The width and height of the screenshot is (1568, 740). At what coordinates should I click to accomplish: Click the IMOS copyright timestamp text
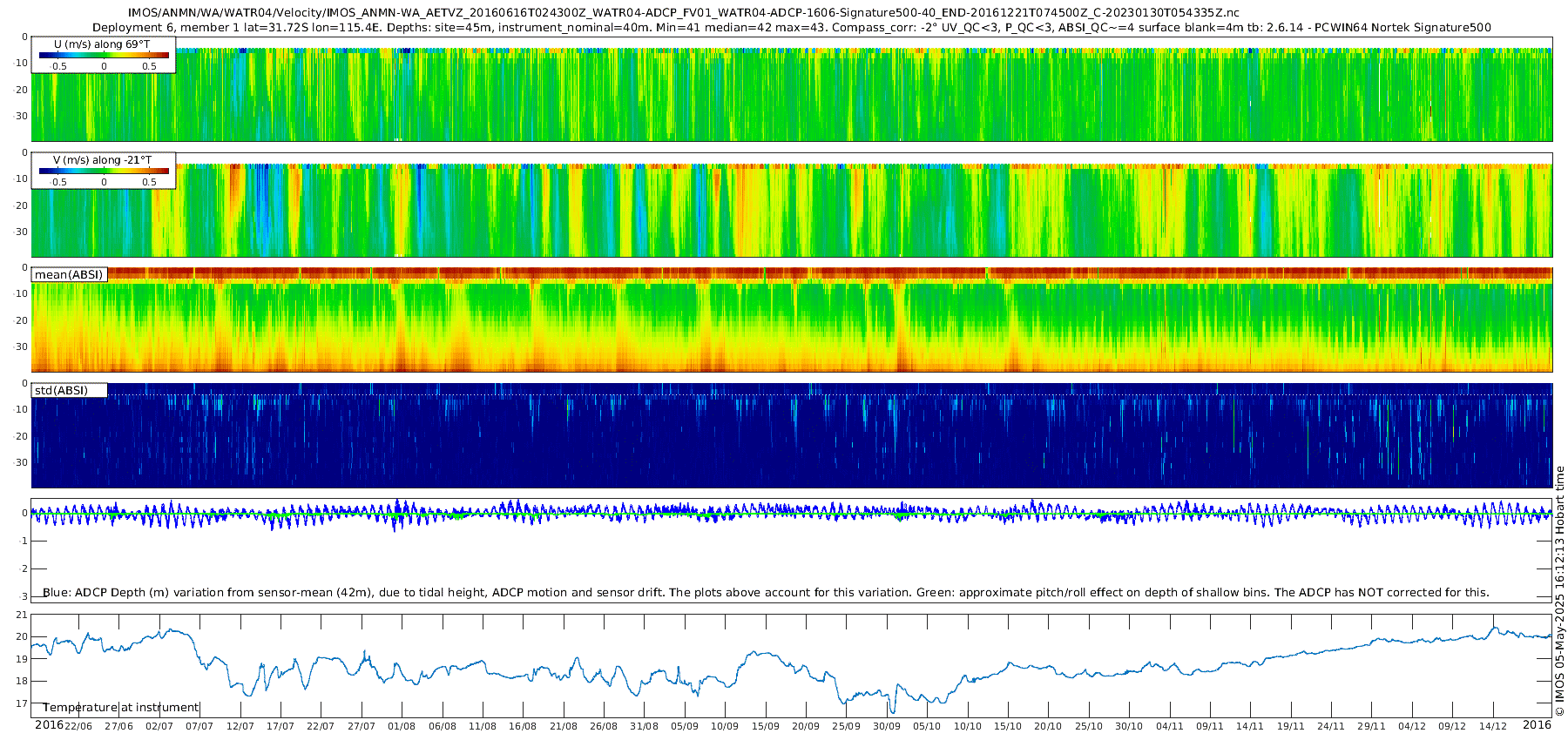[1560, 591]
